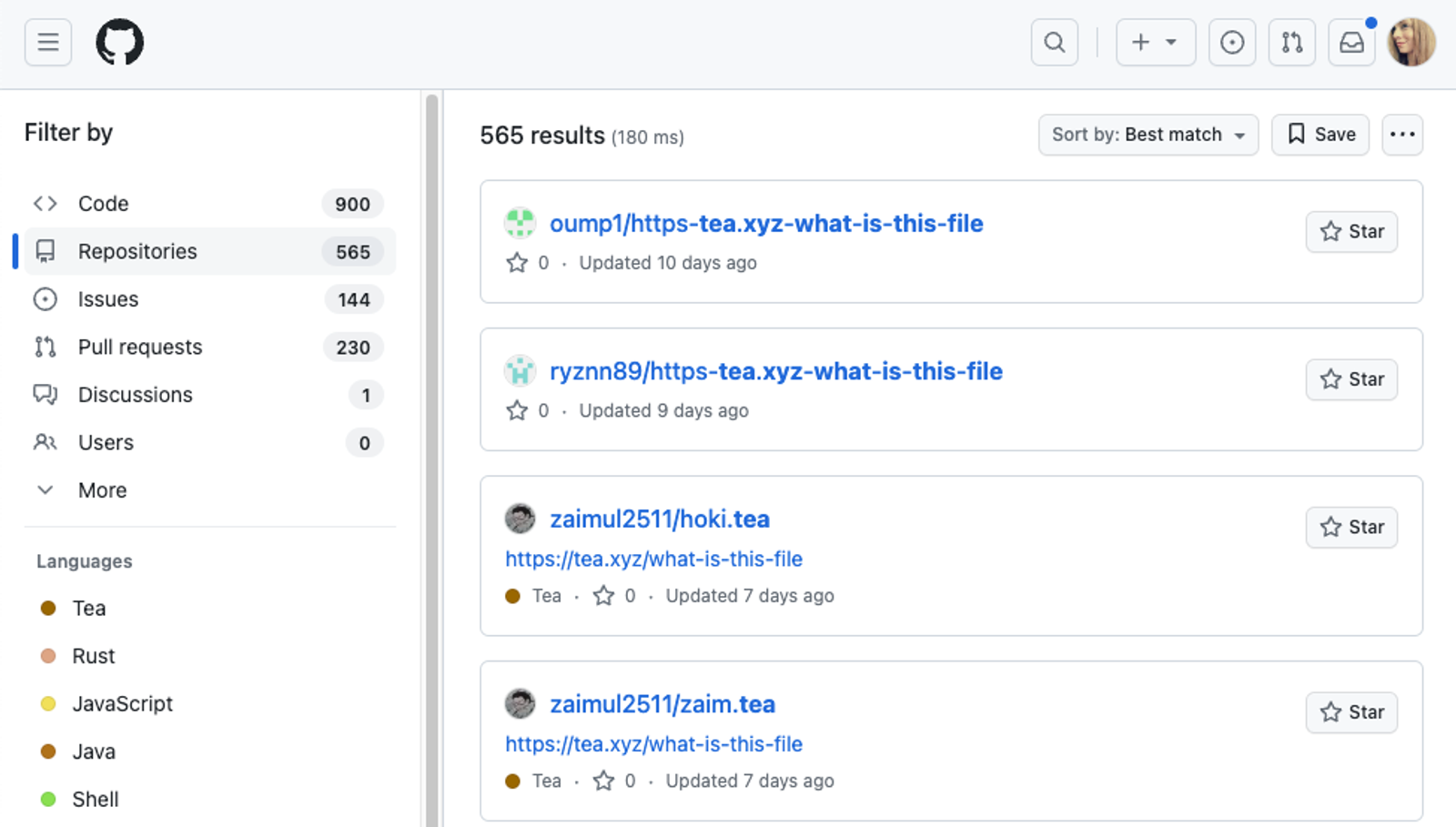Open the search magnifier icon
This screenshot has height=827, width=1456.
(x=1055, y=42)
